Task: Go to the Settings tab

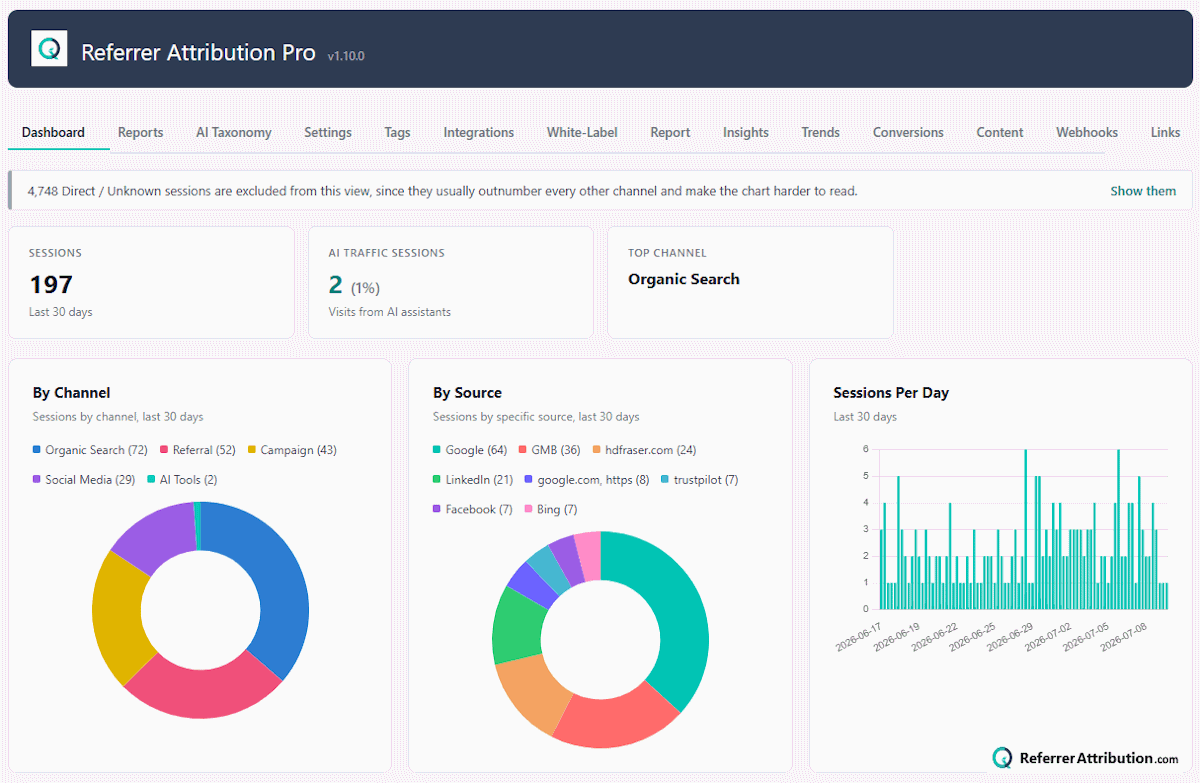Action: tap(328, 132)
